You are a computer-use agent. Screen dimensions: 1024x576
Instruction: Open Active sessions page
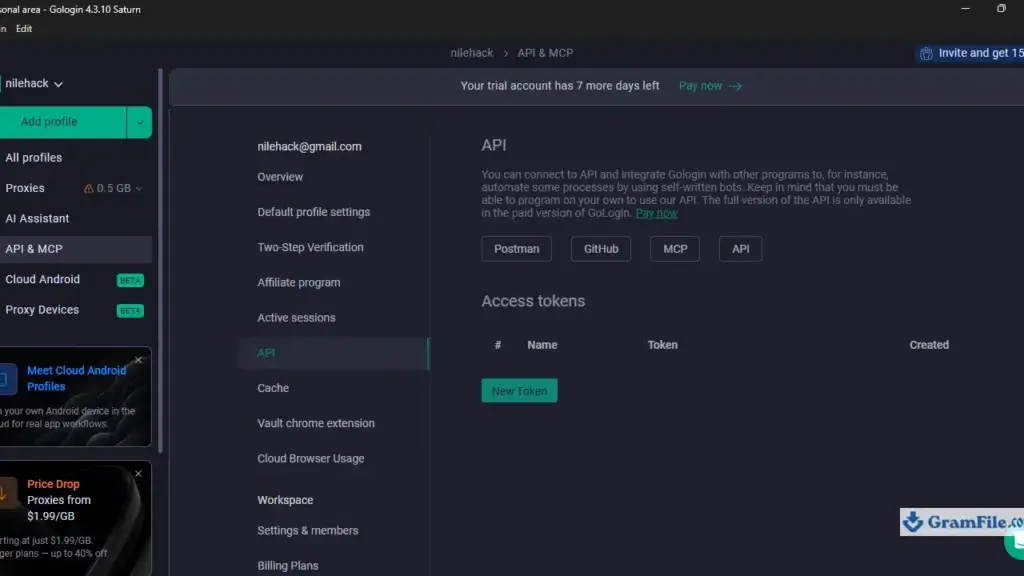296,318
